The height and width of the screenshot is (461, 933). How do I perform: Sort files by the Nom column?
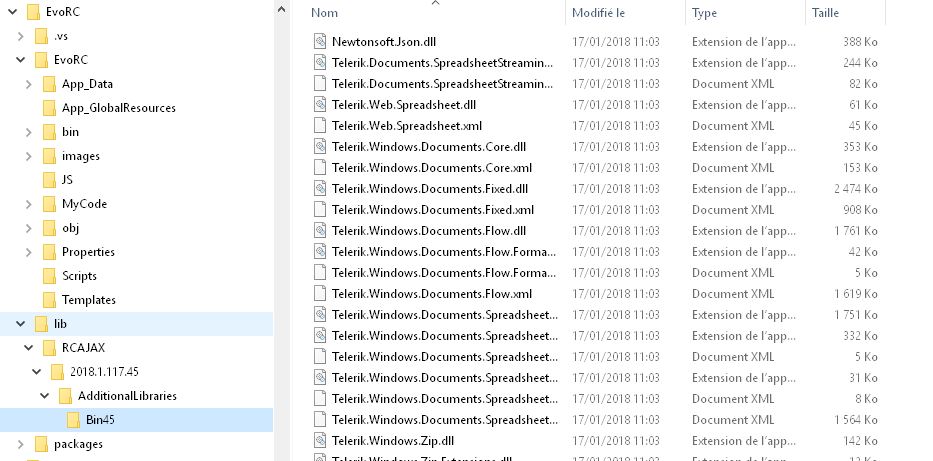click(x=325, y=13)
